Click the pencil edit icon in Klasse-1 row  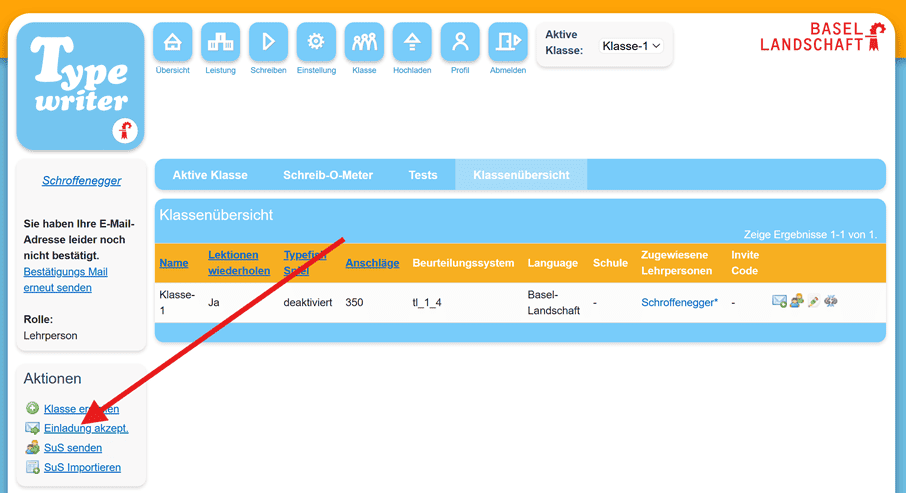point(814,301)
